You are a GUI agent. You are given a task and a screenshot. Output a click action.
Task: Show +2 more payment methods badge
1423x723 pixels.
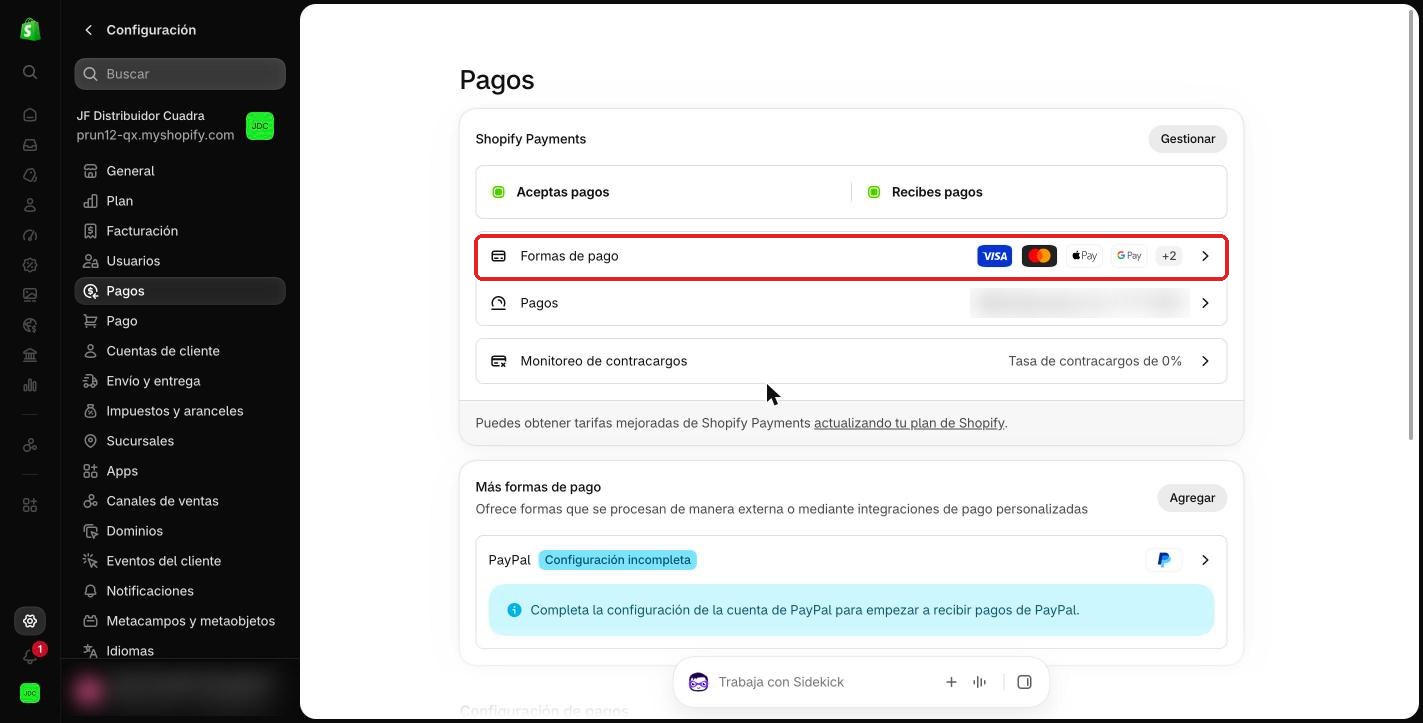1169,256
